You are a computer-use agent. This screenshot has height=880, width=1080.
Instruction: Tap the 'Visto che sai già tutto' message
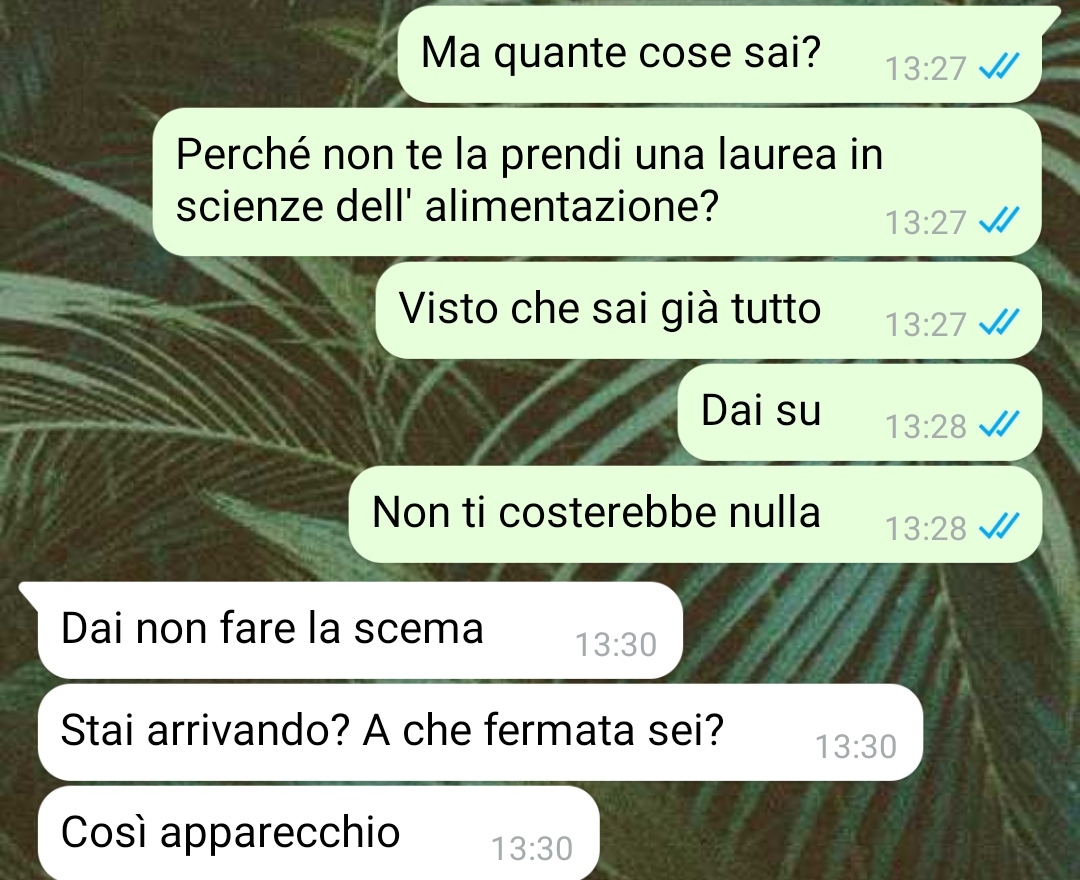[708, 310]
